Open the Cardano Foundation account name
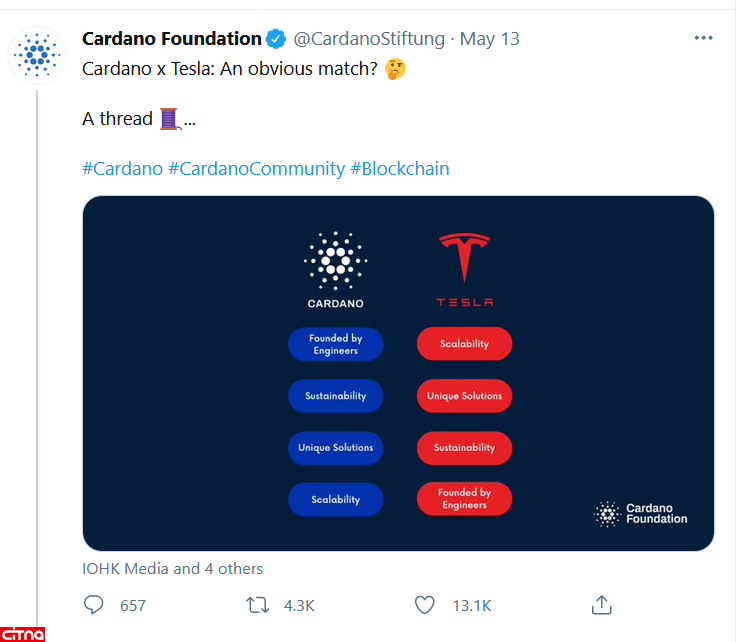The image size is (742, 642). (171, 39)
